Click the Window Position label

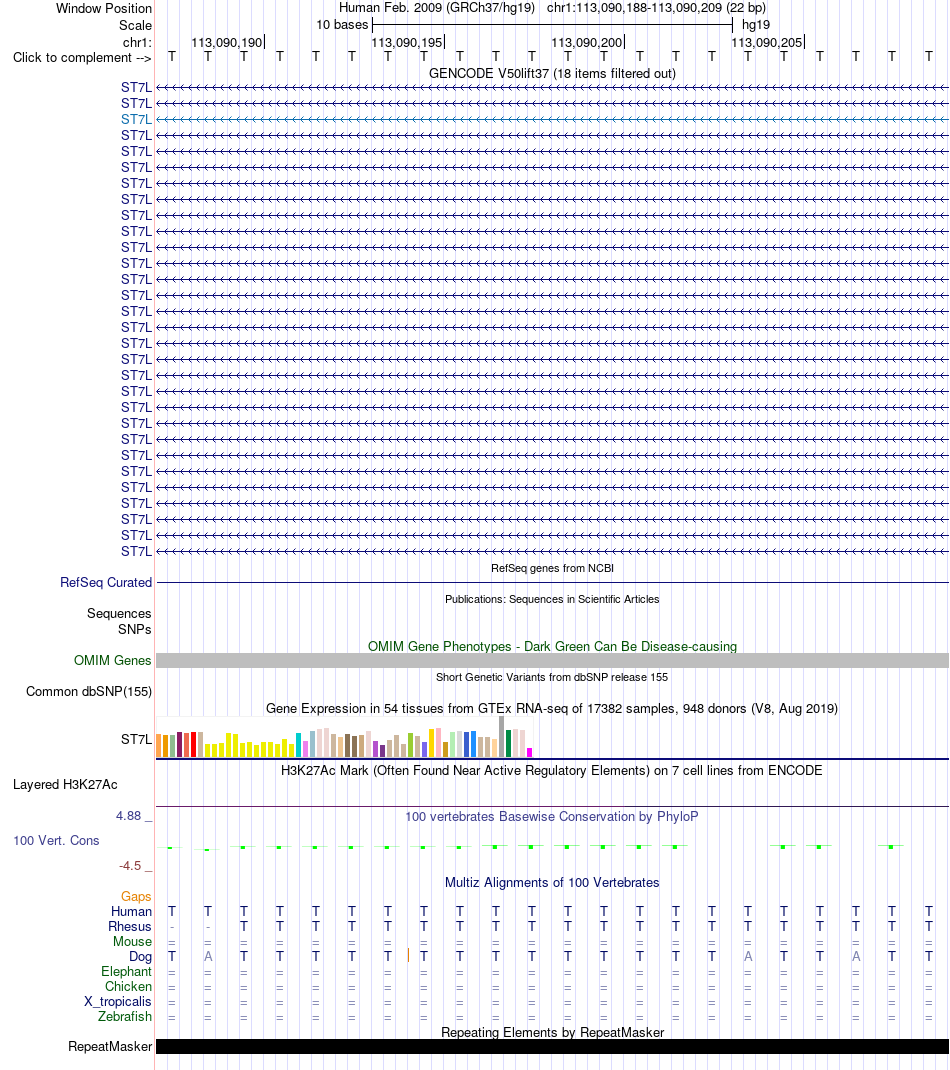[104, 9]
